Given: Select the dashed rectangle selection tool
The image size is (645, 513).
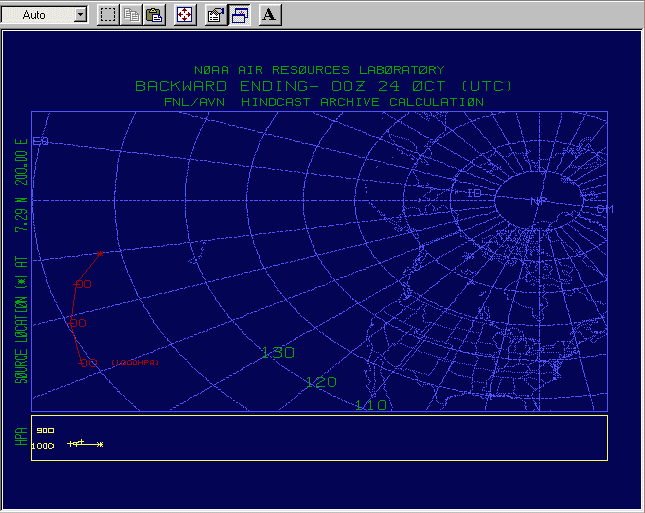Looking at the screenshot, I should click(x=108, y=15).
